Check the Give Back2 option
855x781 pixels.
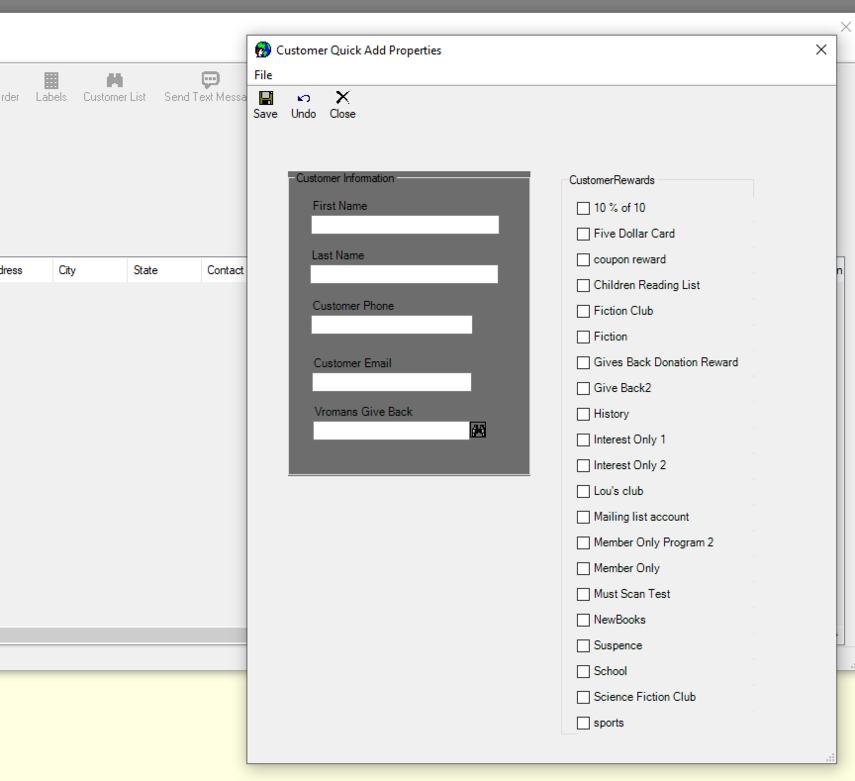click(583, 388)
